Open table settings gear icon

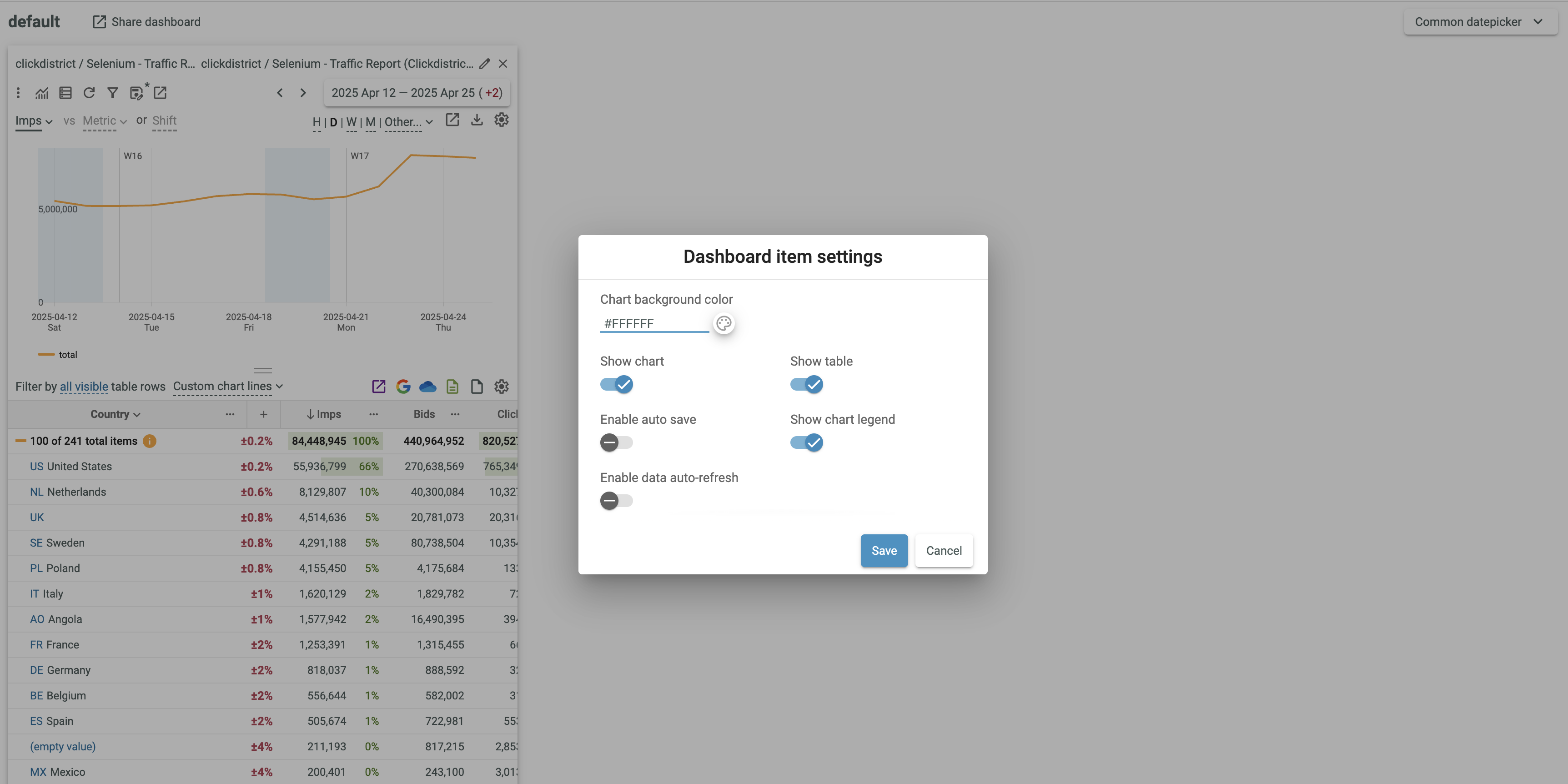coord(501,387)
